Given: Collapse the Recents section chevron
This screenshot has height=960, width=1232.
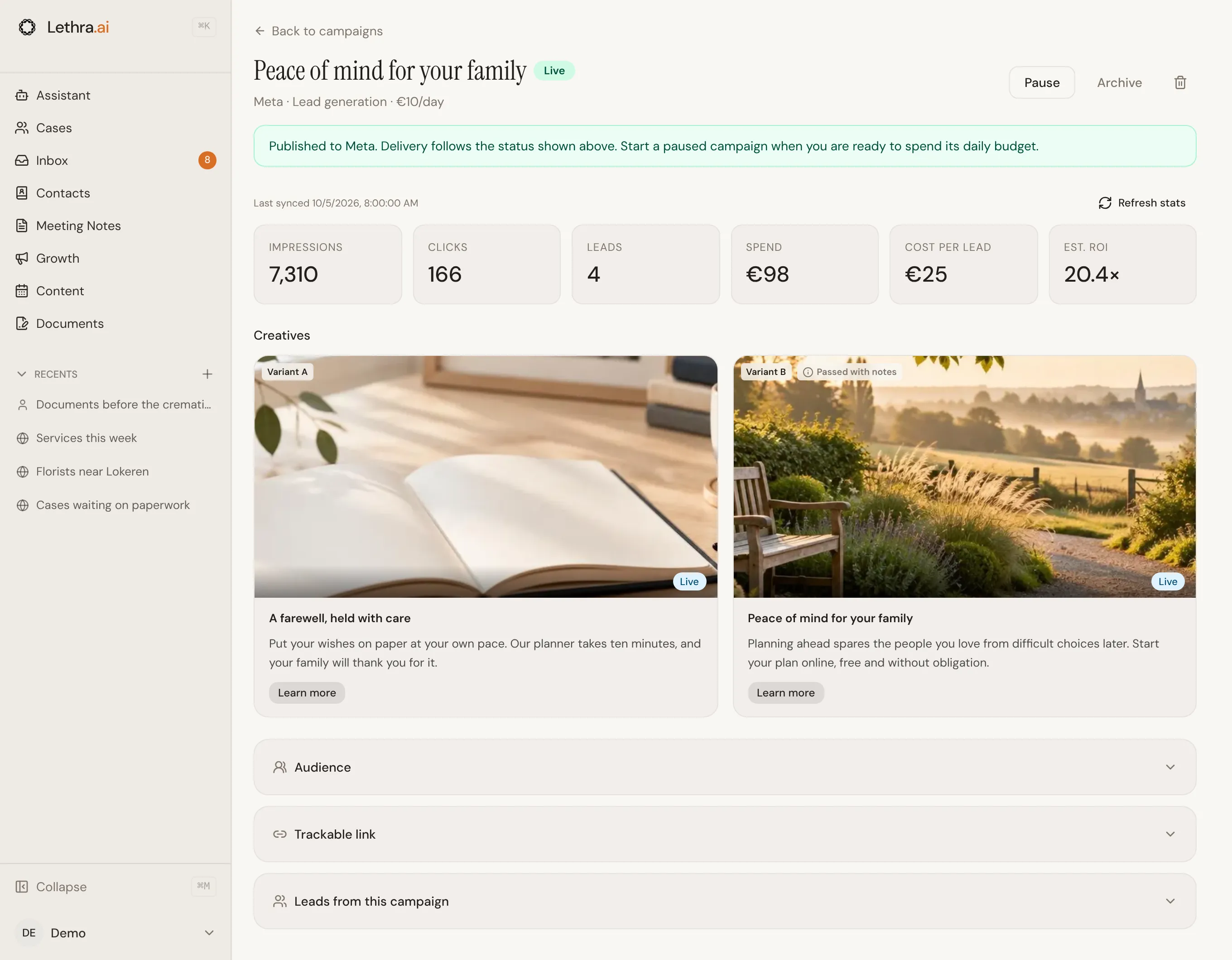Looking at the screenshot, I should 22,374.
